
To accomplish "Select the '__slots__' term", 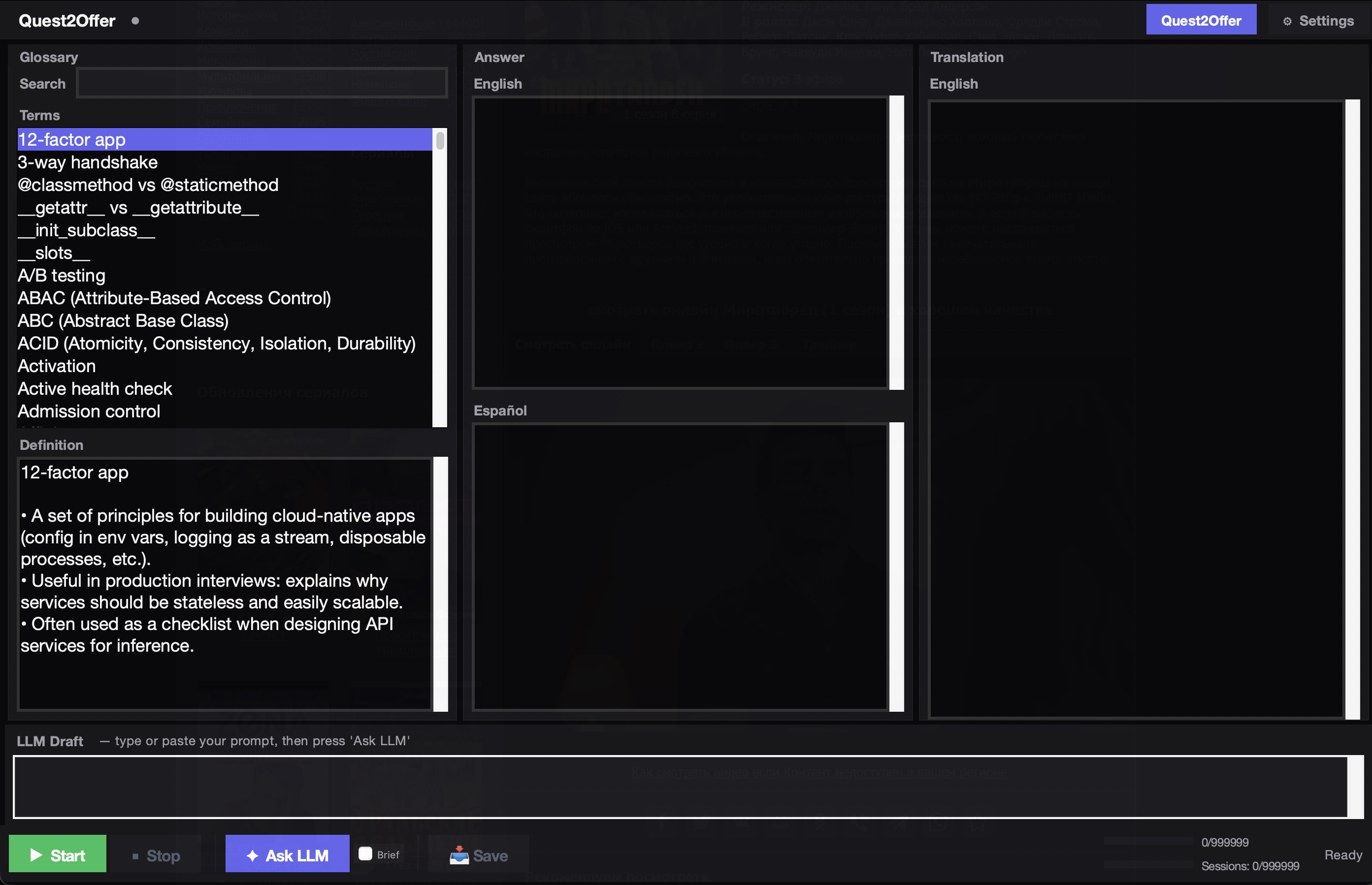I will point(54,253).
